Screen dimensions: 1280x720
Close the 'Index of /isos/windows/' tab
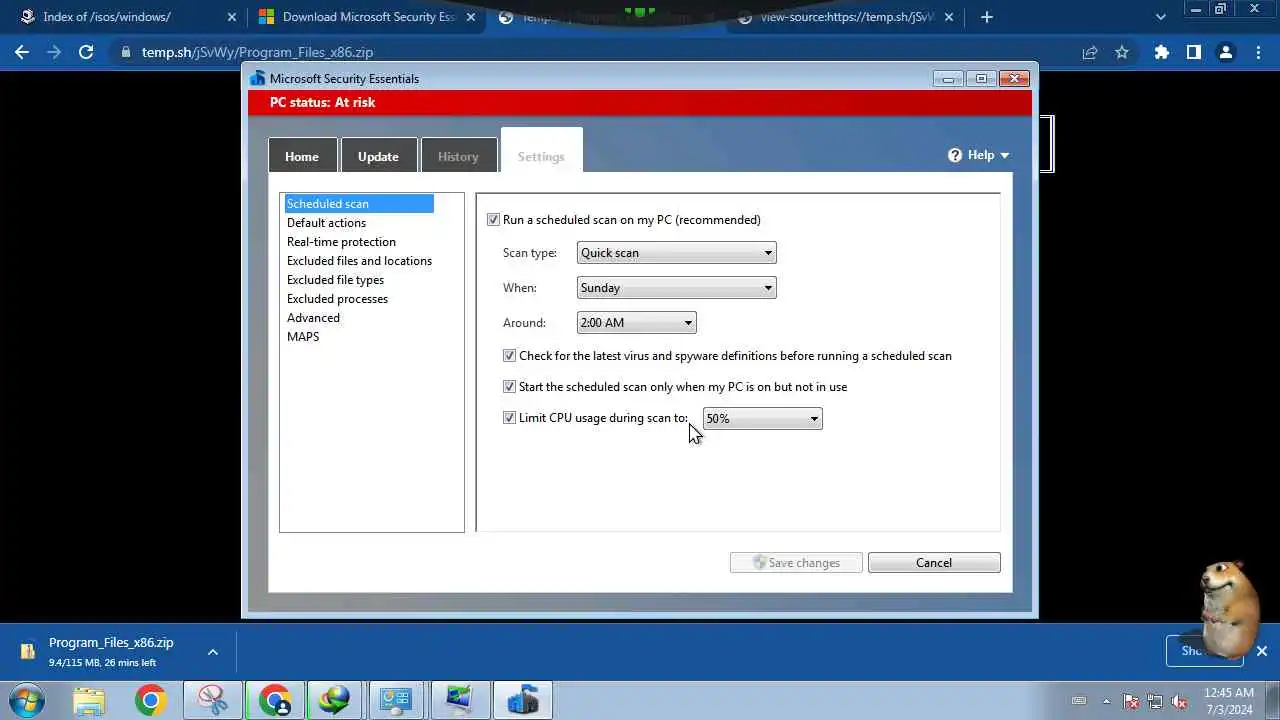click(x=231, y=17)
